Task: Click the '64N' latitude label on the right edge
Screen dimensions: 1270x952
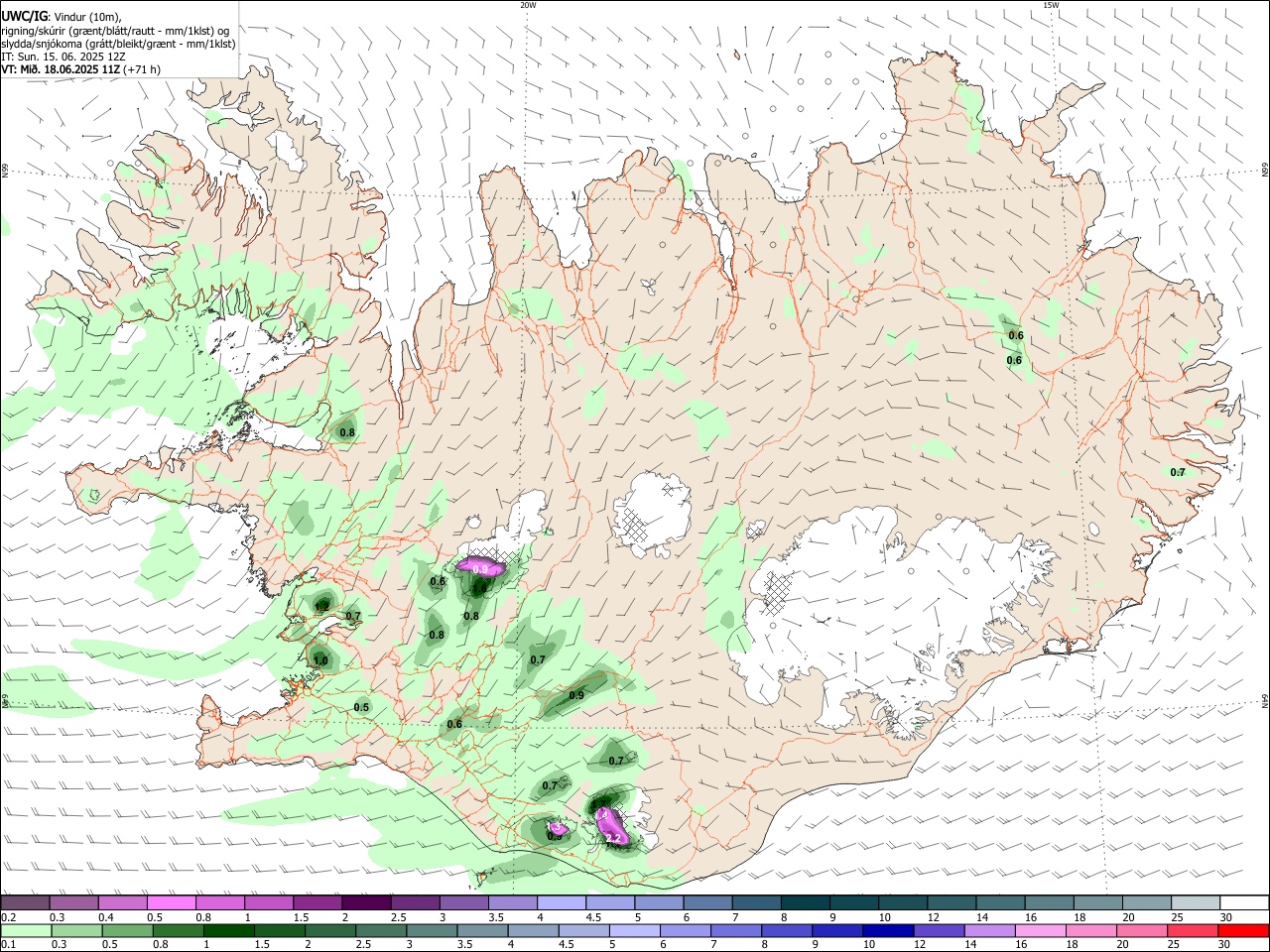Action: (1265, 701)
